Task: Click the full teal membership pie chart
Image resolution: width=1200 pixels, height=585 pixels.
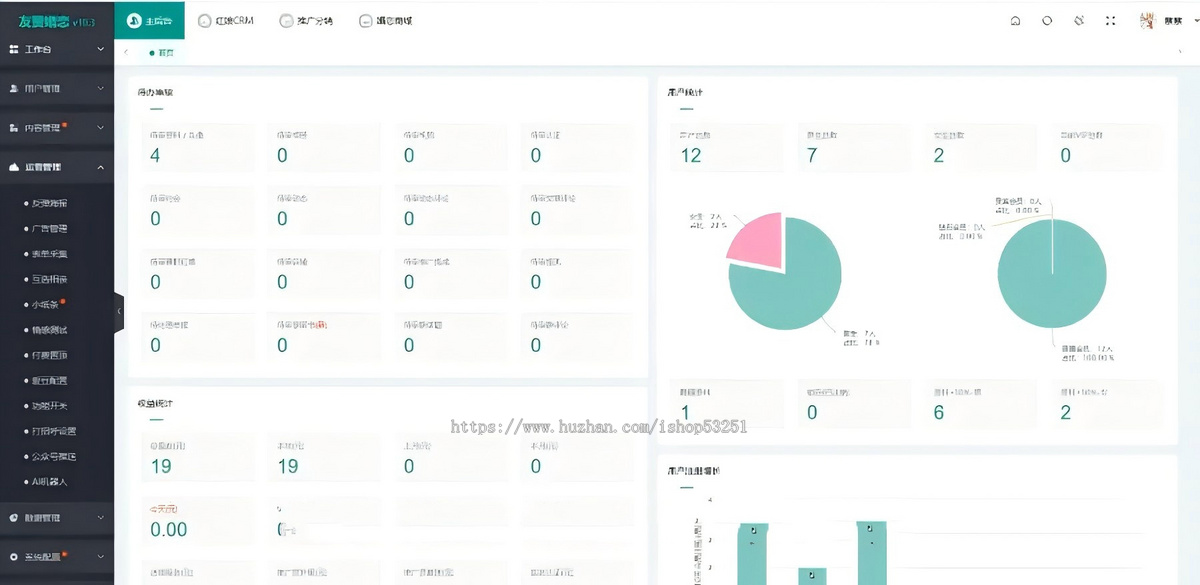Action: tap(1052, 274)
